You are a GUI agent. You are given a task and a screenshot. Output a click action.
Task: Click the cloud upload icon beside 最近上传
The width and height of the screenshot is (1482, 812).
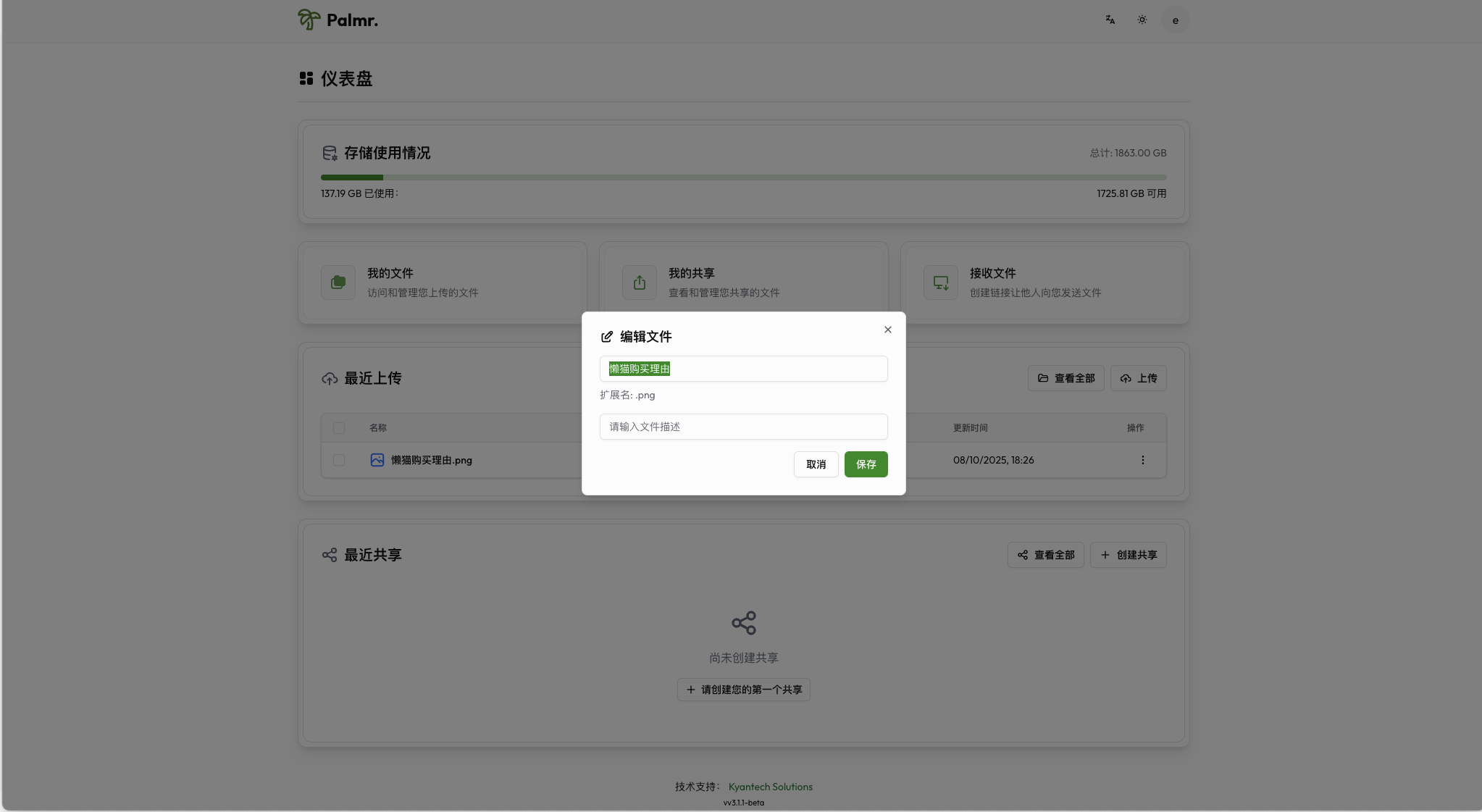pyautogui.click(x=330, y=378)
